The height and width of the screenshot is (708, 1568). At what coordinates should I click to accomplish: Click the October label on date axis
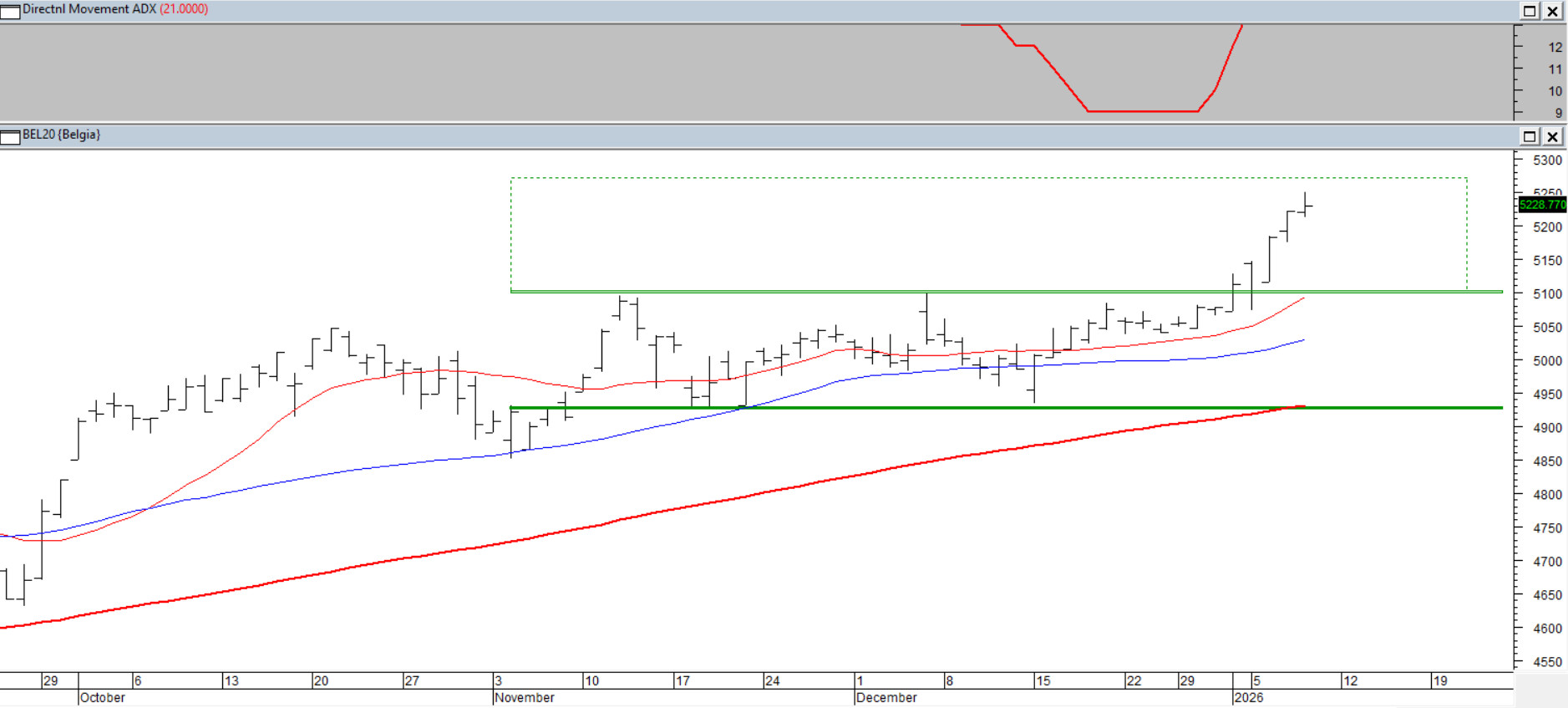pos(103,698)
